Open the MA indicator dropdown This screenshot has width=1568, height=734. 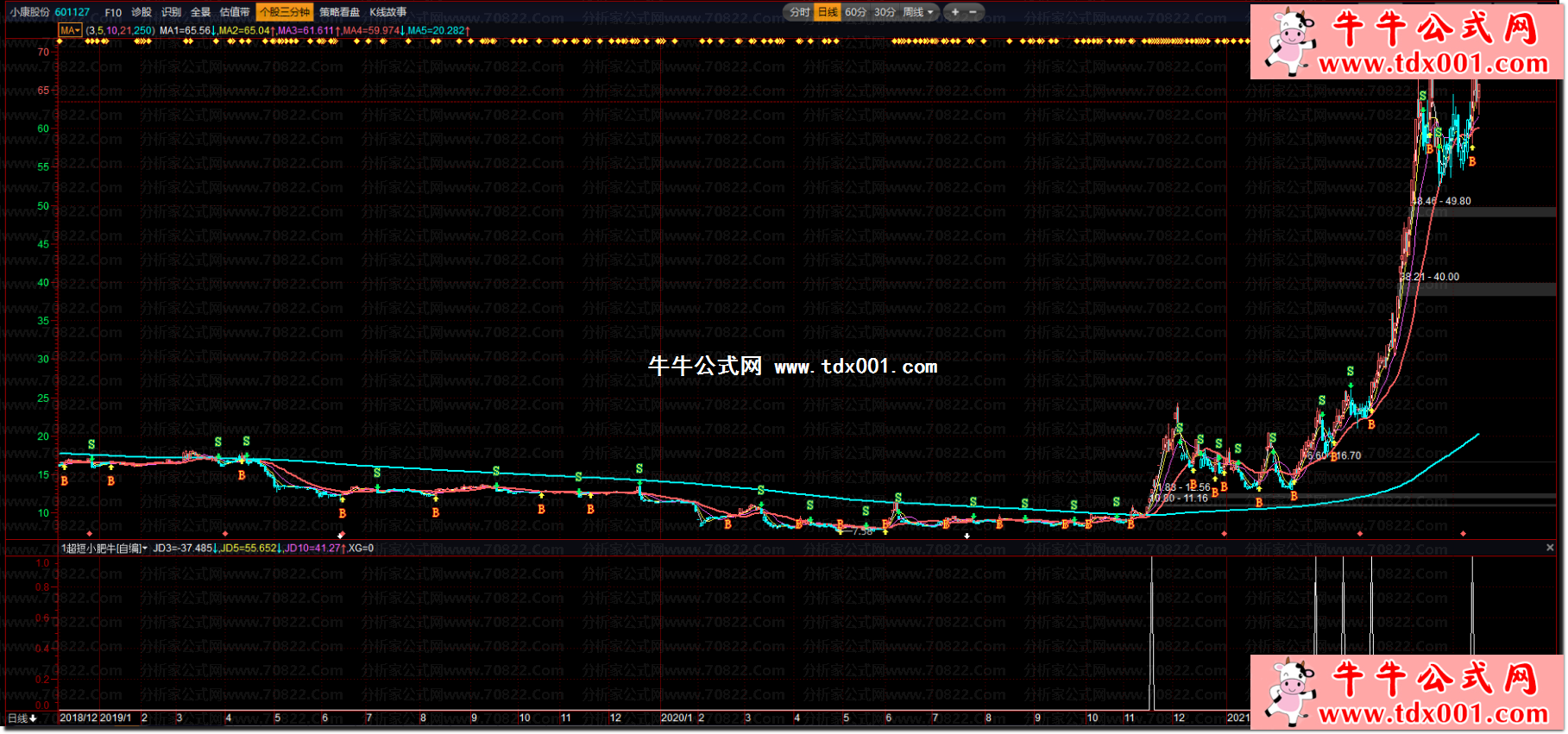coord(70,30)
